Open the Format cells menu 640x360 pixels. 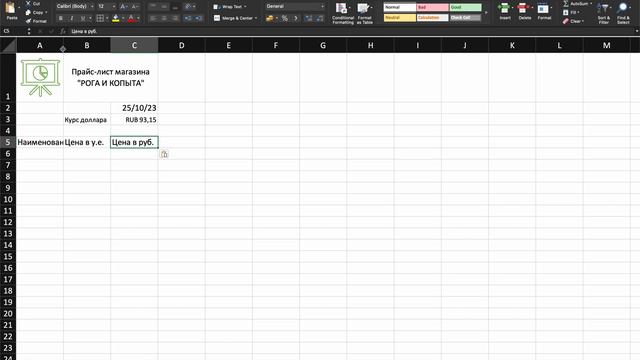tap(544, 11)
